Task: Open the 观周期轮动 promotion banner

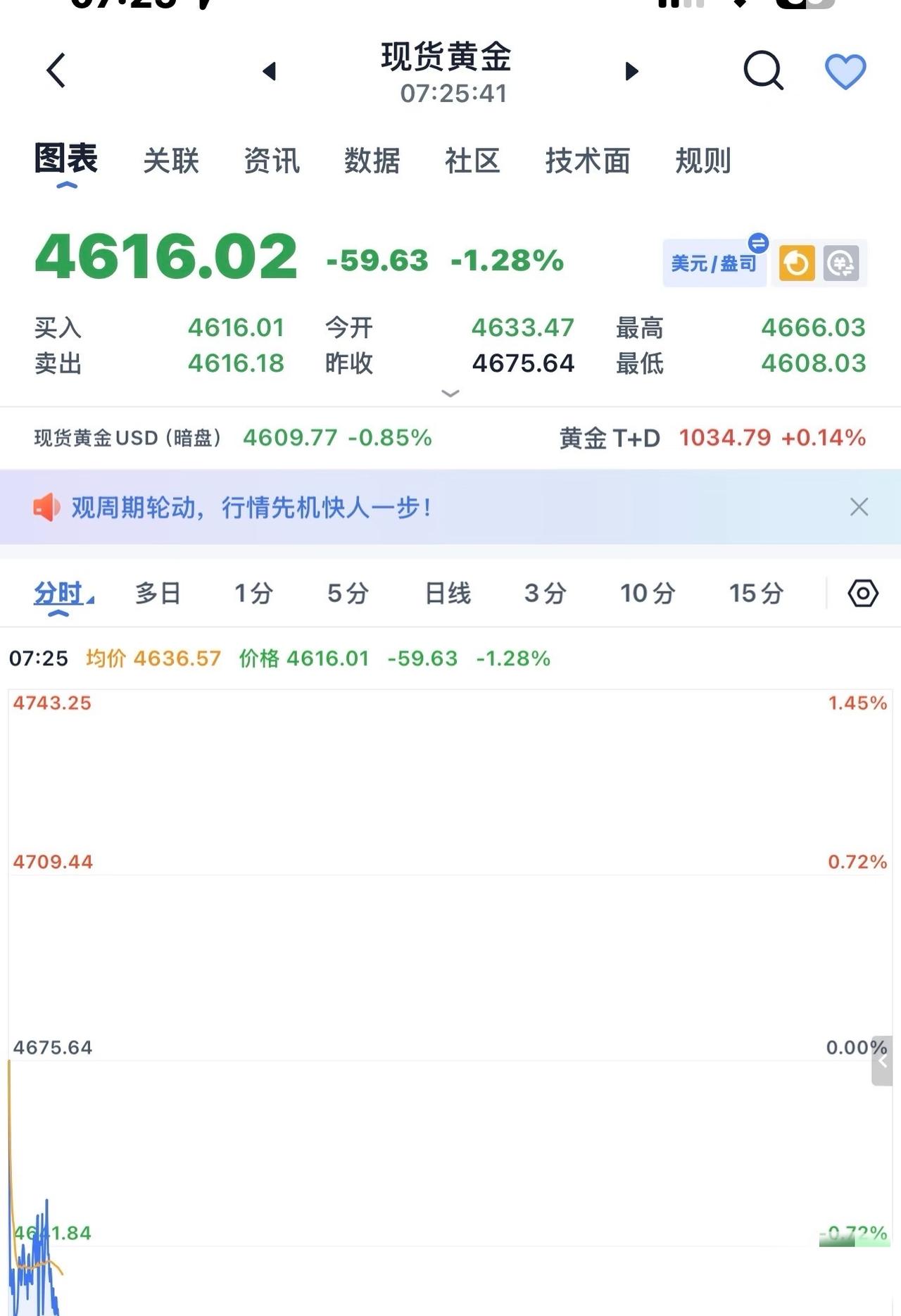Action: (450, 507)
